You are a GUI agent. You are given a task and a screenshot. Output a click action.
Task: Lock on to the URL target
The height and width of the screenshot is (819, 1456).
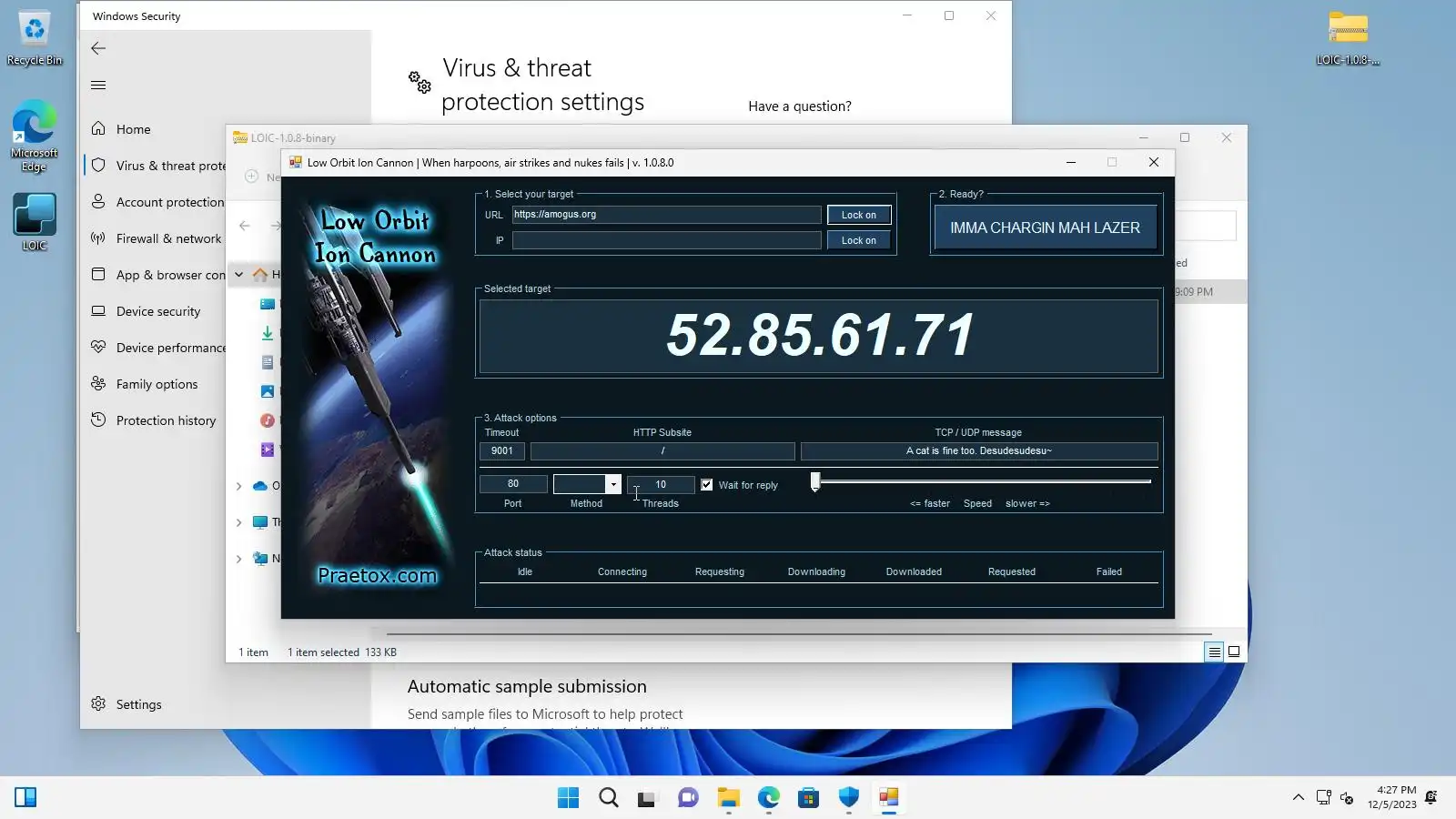pyautogui.click(x=859, y=215)
